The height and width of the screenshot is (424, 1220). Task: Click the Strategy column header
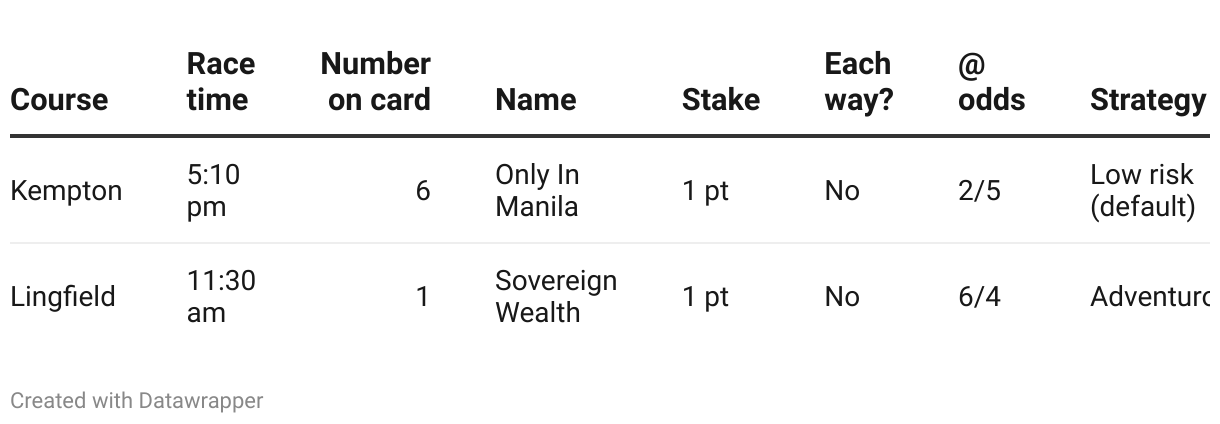(1147, 99)
